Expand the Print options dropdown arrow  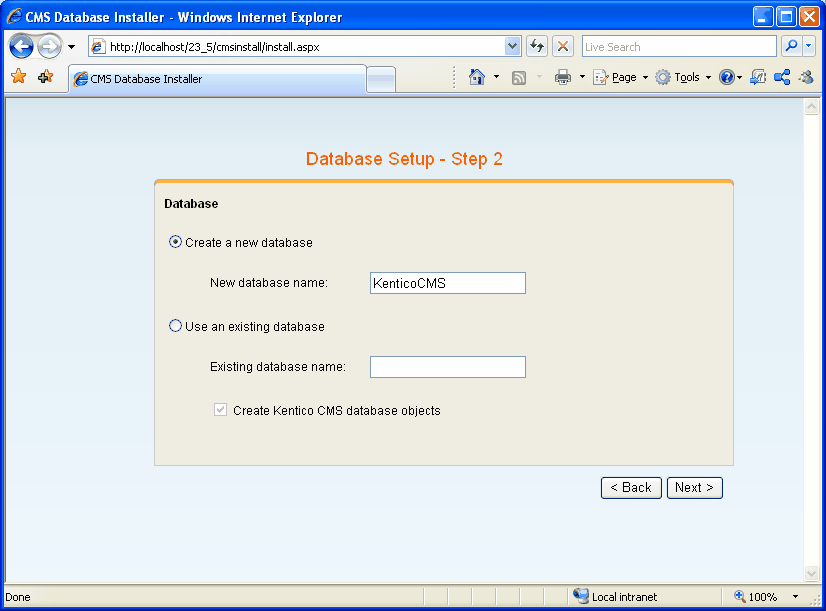(582, 77)
